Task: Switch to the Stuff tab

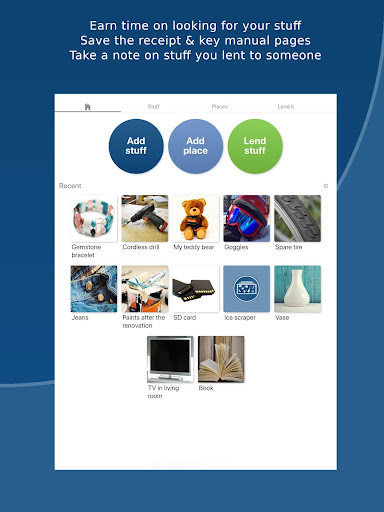Action: pyautogui.click(x=154, y=107)
